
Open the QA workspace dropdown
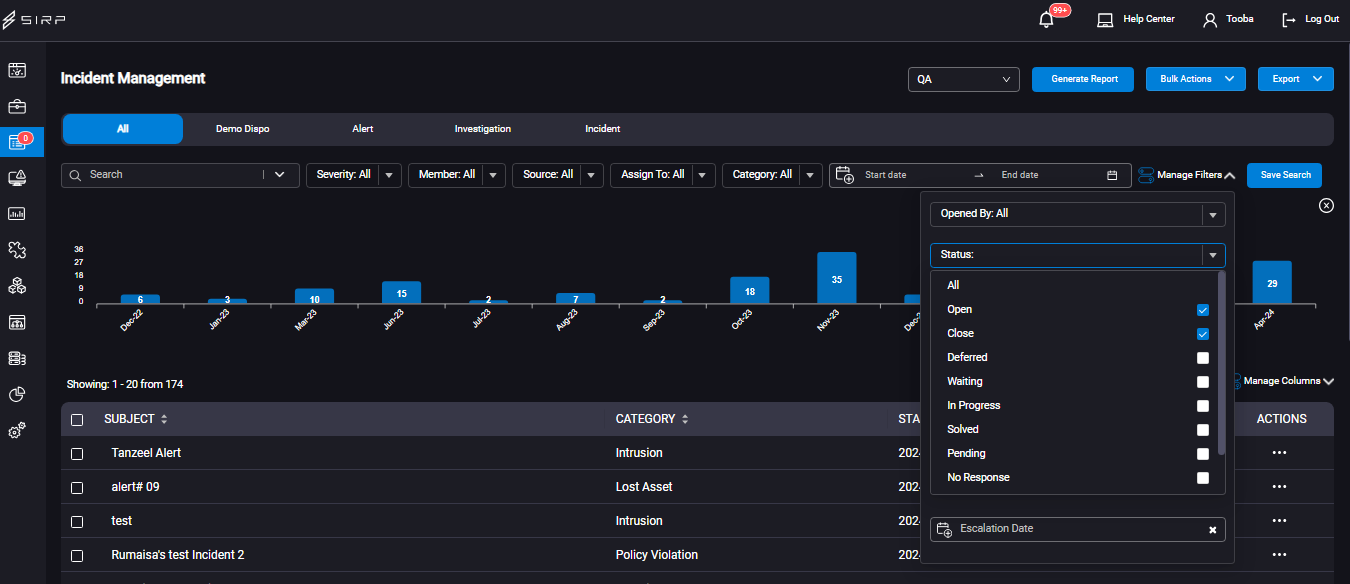point(963,79)
